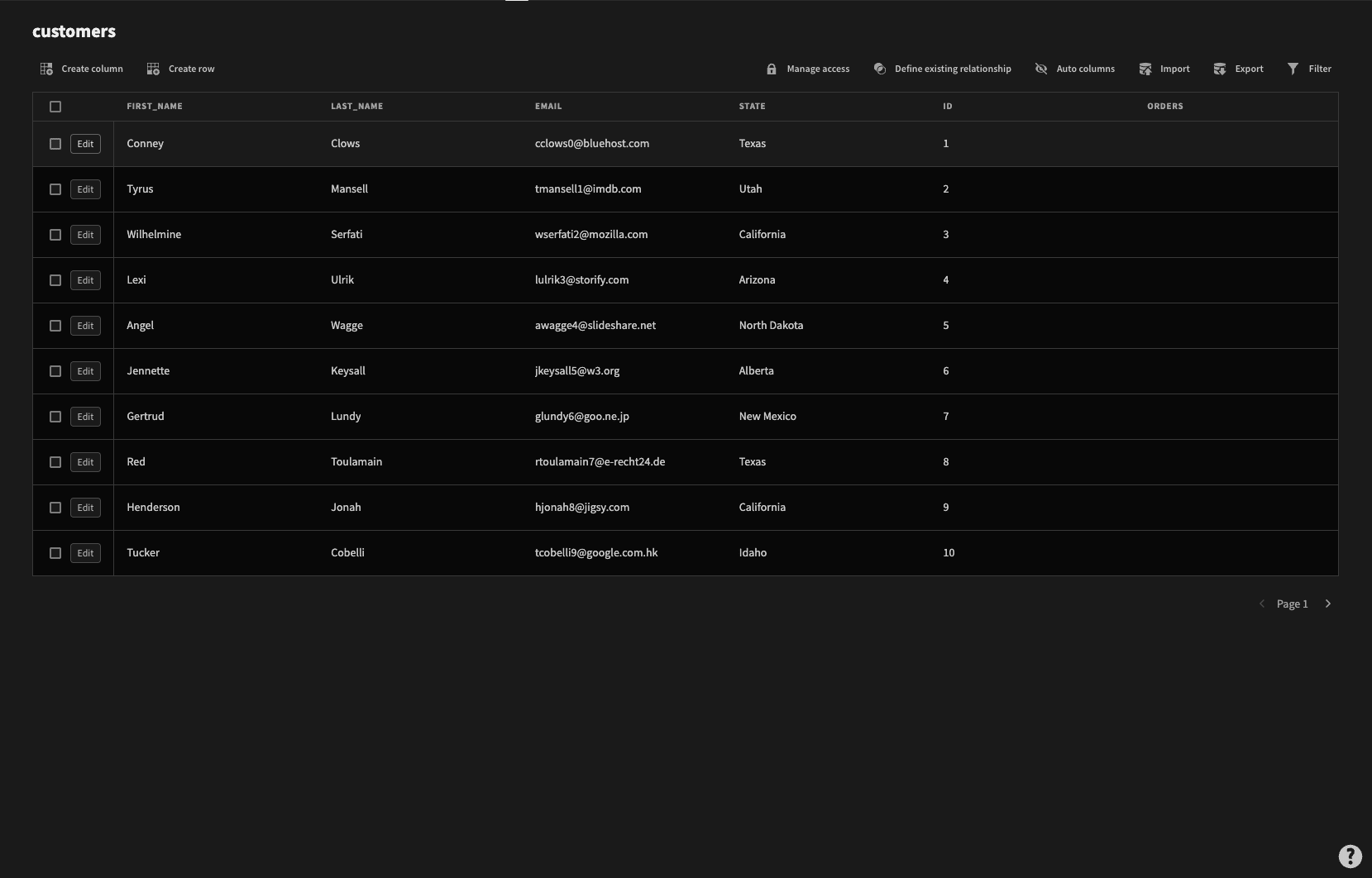The image size is (1372, 878).
Task: Go to previous page with left chevron
Action: (x=1262, y=604)
